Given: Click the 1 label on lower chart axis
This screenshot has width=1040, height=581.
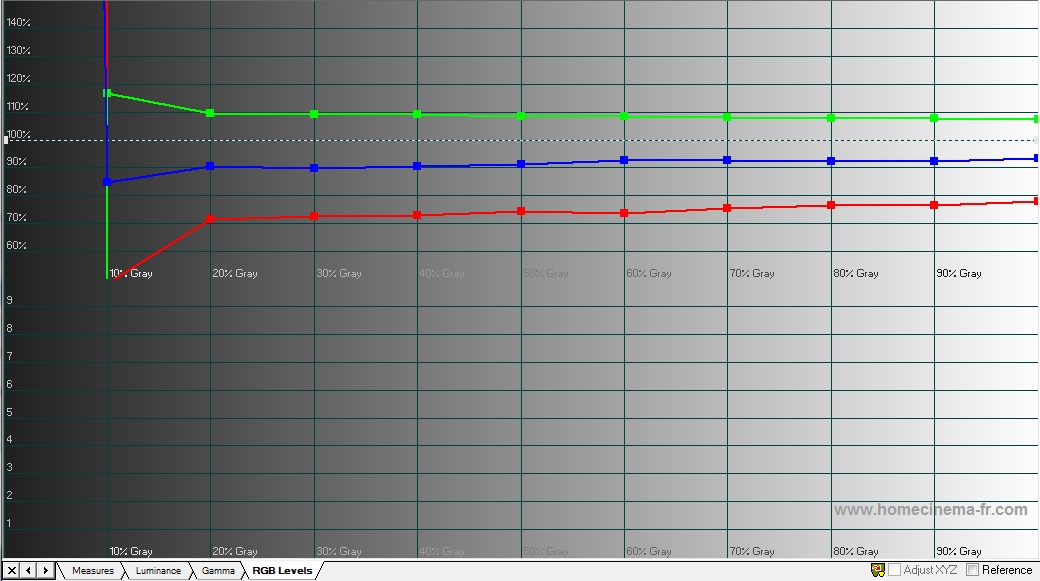Looking at the screenshot, I should [x=9, y=523].
